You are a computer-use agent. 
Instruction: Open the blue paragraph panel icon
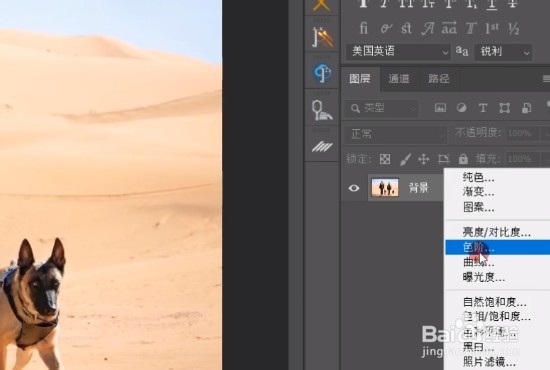[x=322, y=73]
